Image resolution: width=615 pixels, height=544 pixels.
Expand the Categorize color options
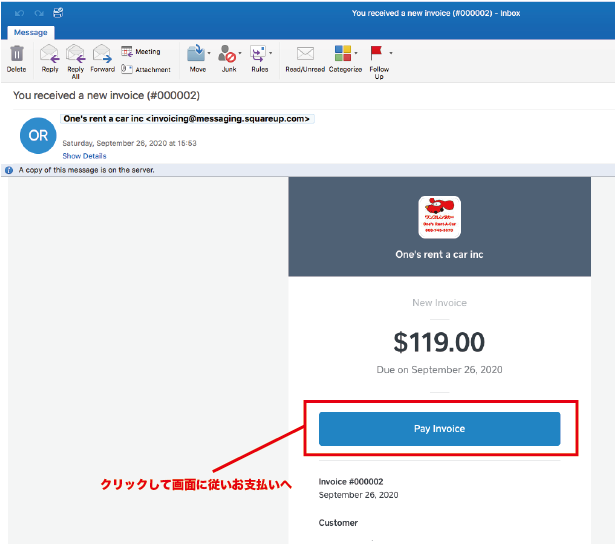[x=356, y=52]
